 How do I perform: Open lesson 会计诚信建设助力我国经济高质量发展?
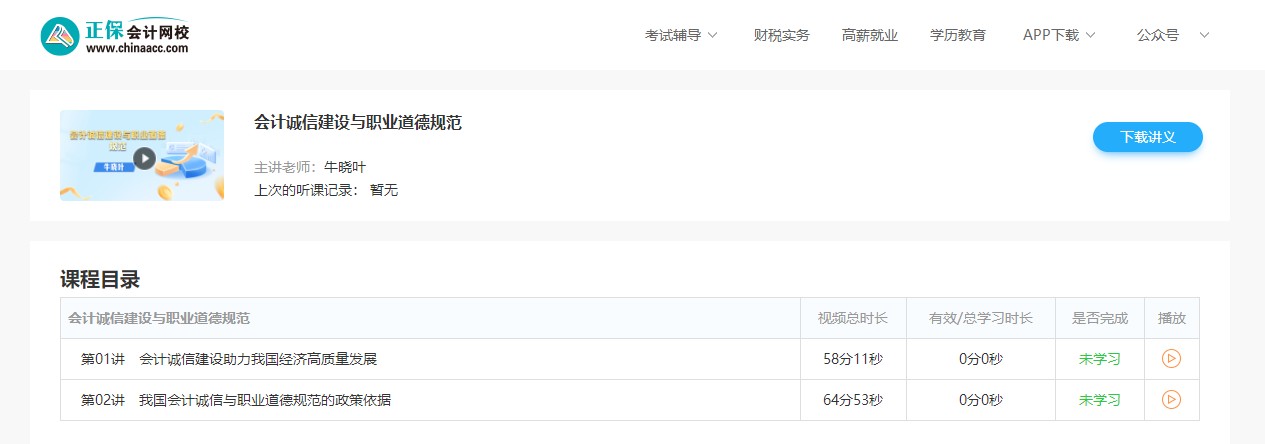tap(257, 359)
